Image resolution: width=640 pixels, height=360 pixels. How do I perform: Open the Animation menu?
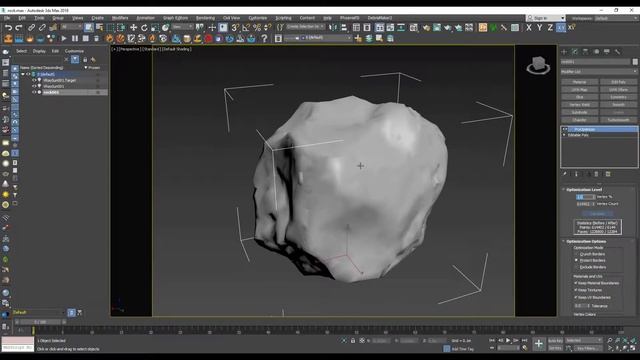click(146, 18)
